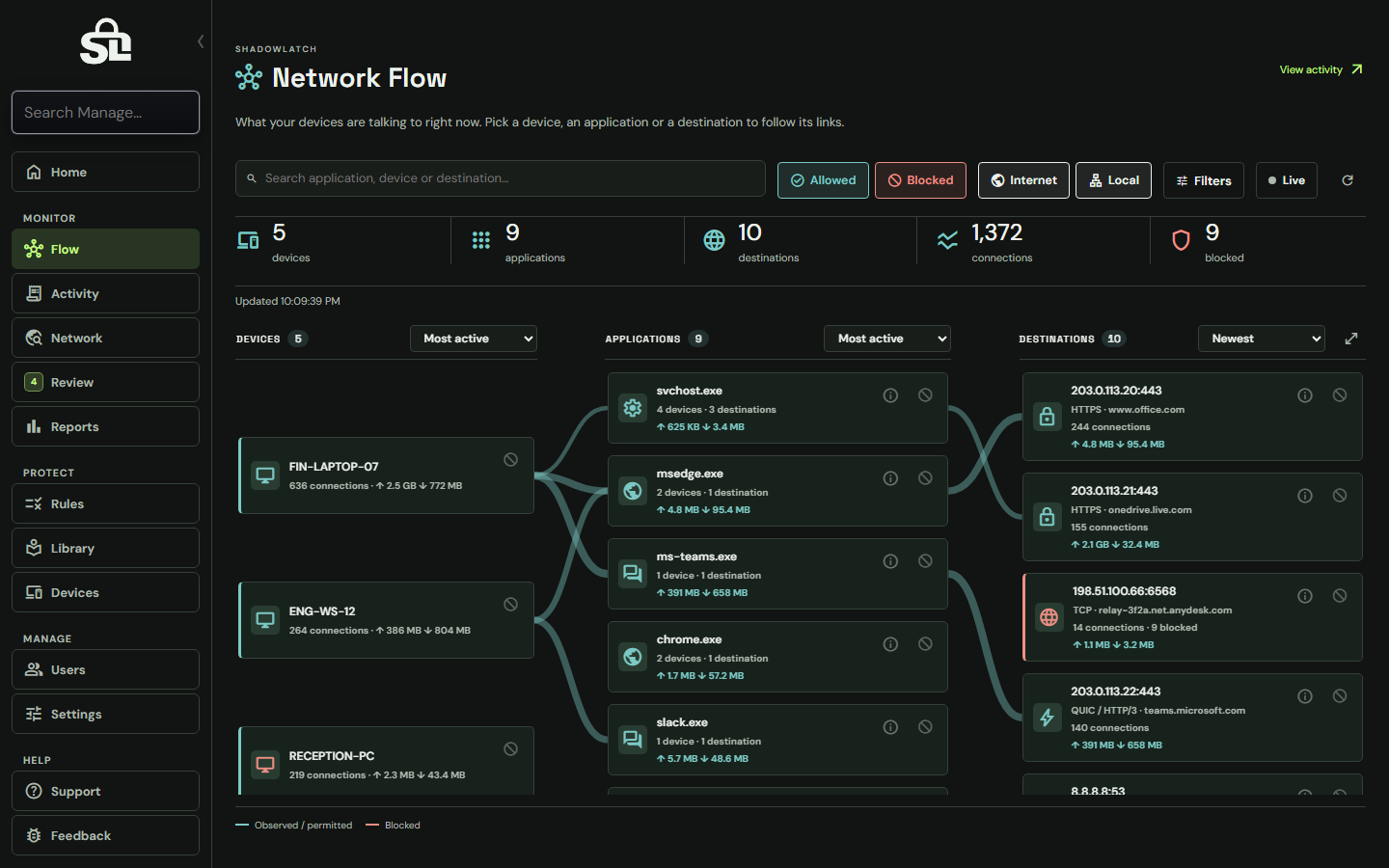Image resolution: width=1389 pixels, height=868 pixels.
Task: Open the Applications sort dropdown
Action: point(887,339)
